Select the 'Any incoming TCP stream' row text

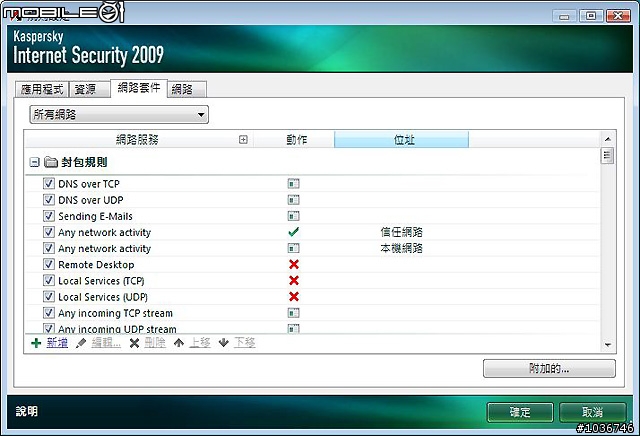click(x=116, y=313)
